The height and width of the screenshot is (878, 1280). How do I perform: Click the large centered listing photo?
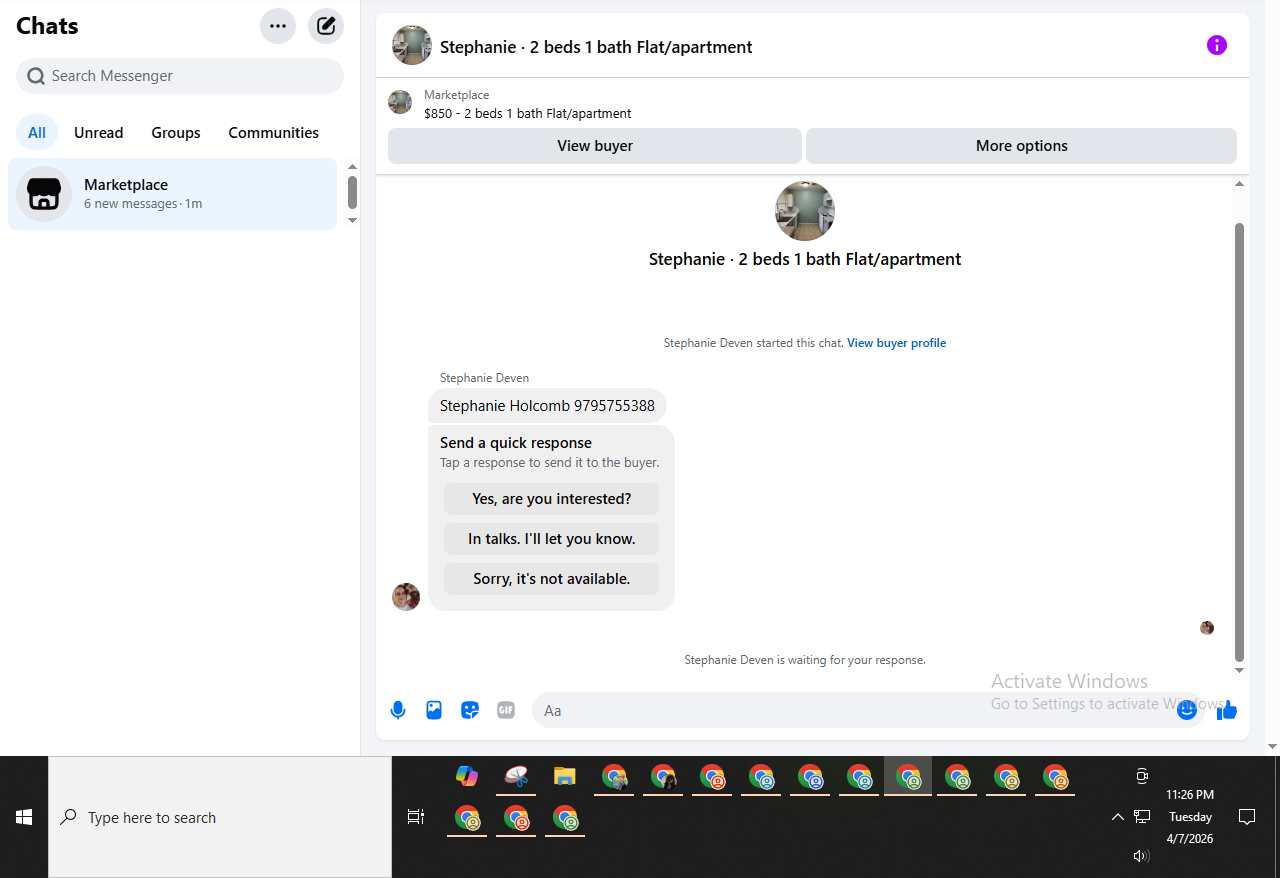(805, 211)
